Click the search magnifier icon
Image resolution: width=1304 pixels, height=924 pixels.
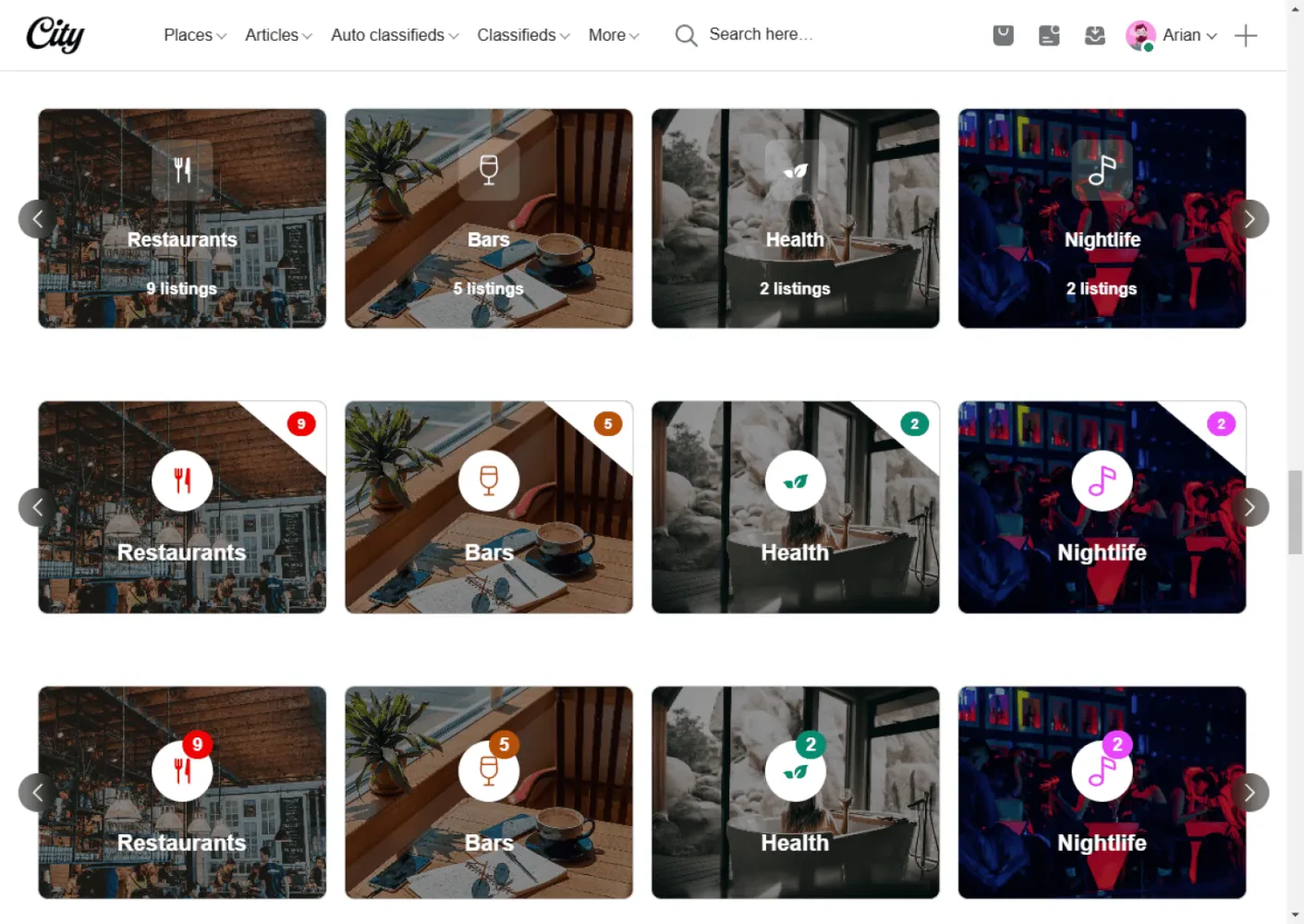click(686, 36)
